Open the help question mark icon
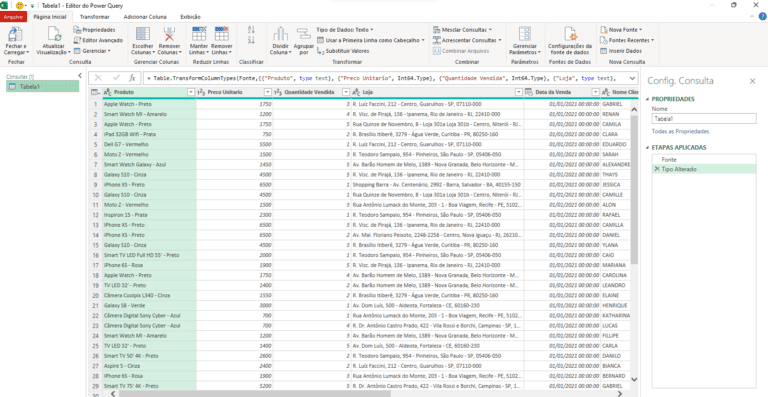This screenshot has height=397, width=768. pyautogui.click(x=763, y=17)
